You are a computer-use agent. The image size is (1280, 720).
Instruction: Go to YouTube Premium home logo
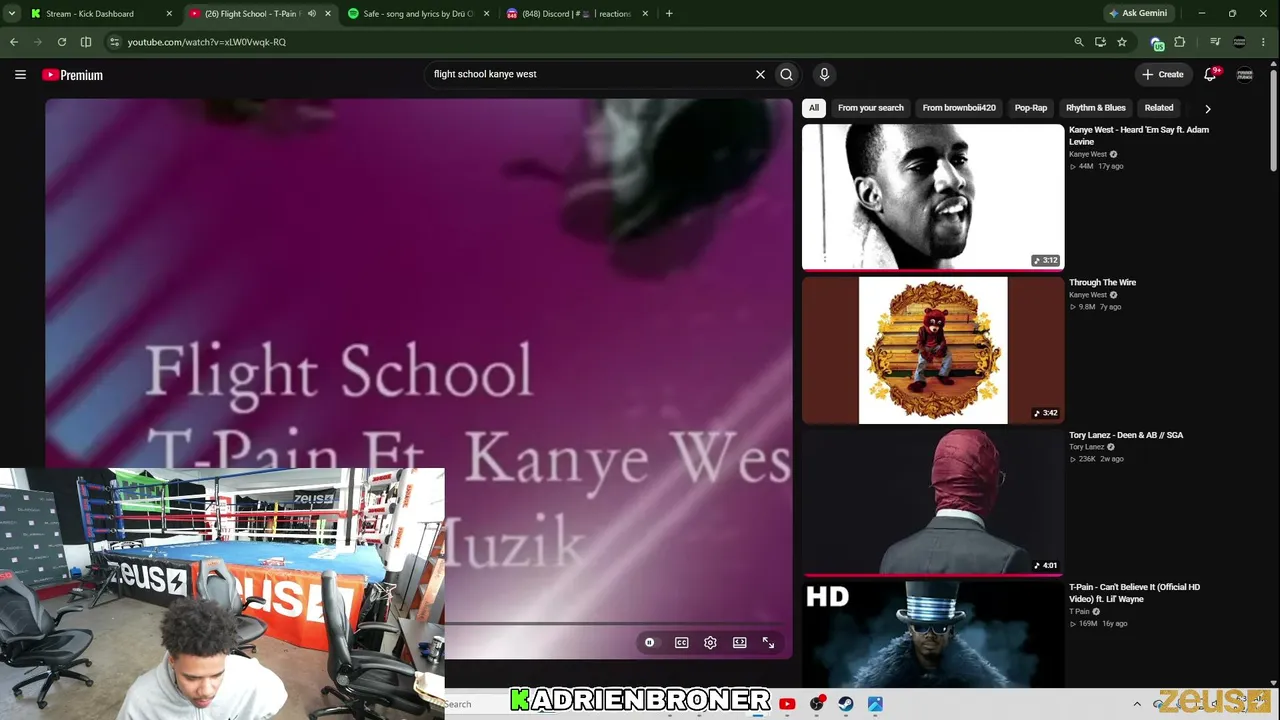pos(72,75)
